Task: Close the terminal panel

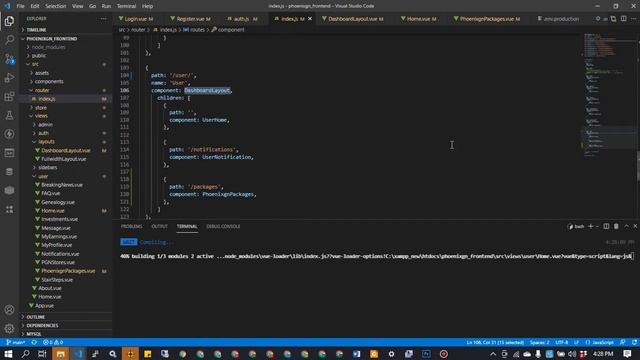Action: click(635, 226)
